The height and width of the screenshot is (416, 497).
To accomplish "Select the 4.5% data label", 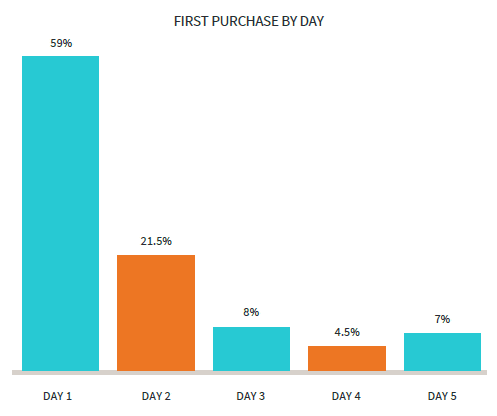I will pyautogui.click(x=347, y=332).
